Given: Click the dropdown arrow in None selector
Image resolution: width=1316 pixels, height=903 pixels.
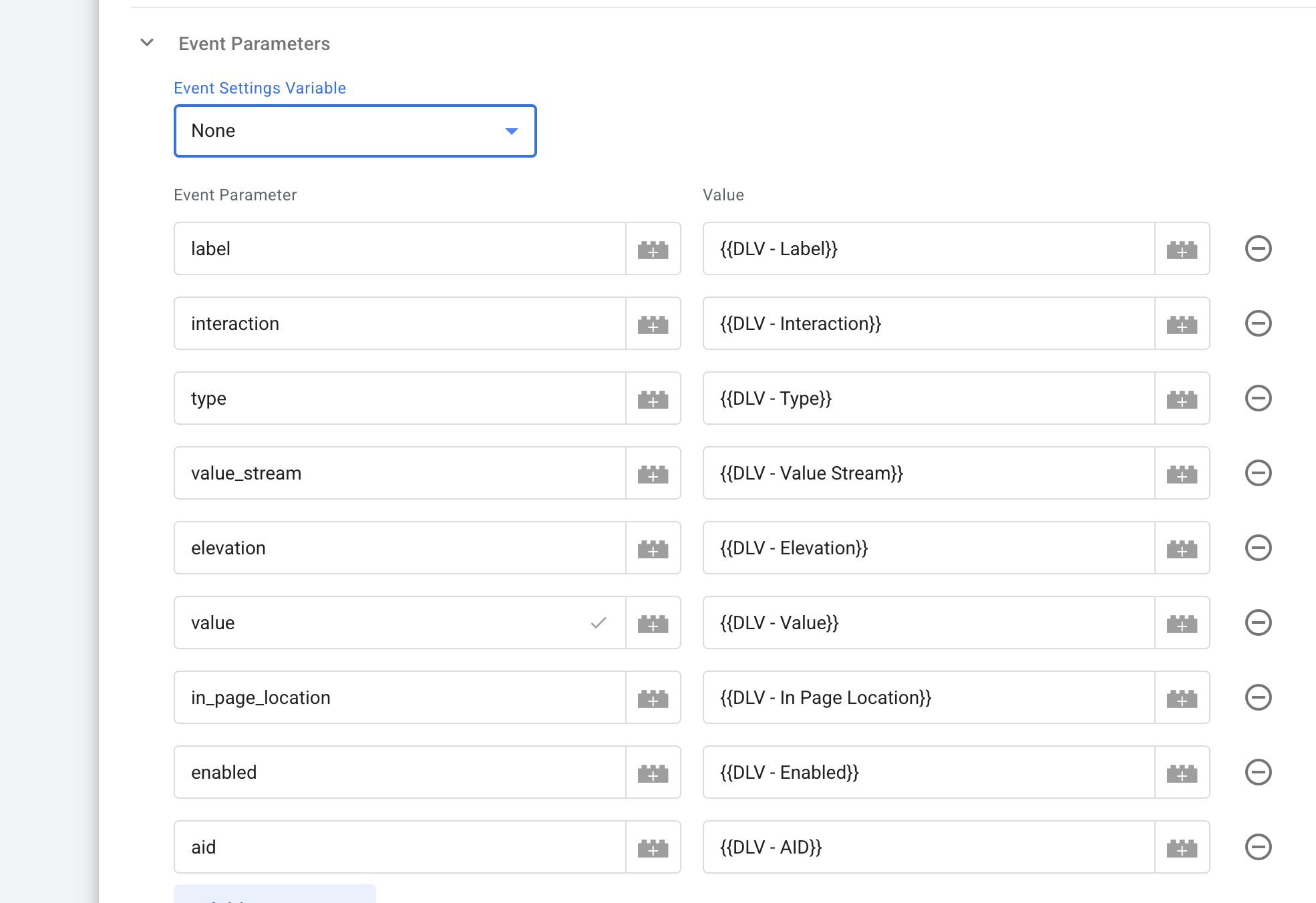Looking at the screenshot, I should [x=512, y=131].
